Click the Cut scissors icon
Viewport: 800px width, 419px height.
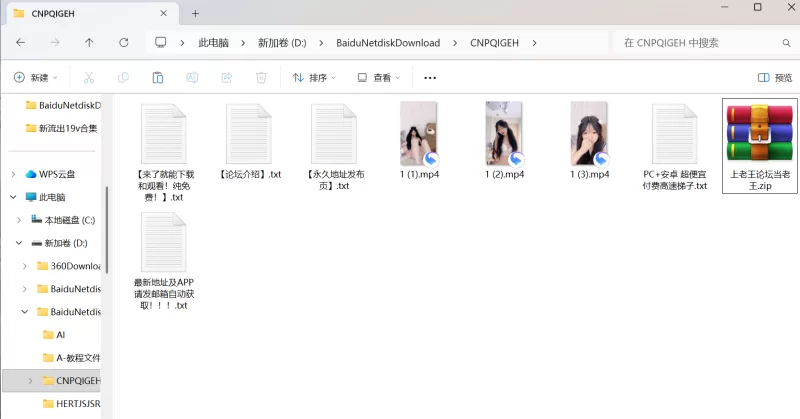click(89, 78)
